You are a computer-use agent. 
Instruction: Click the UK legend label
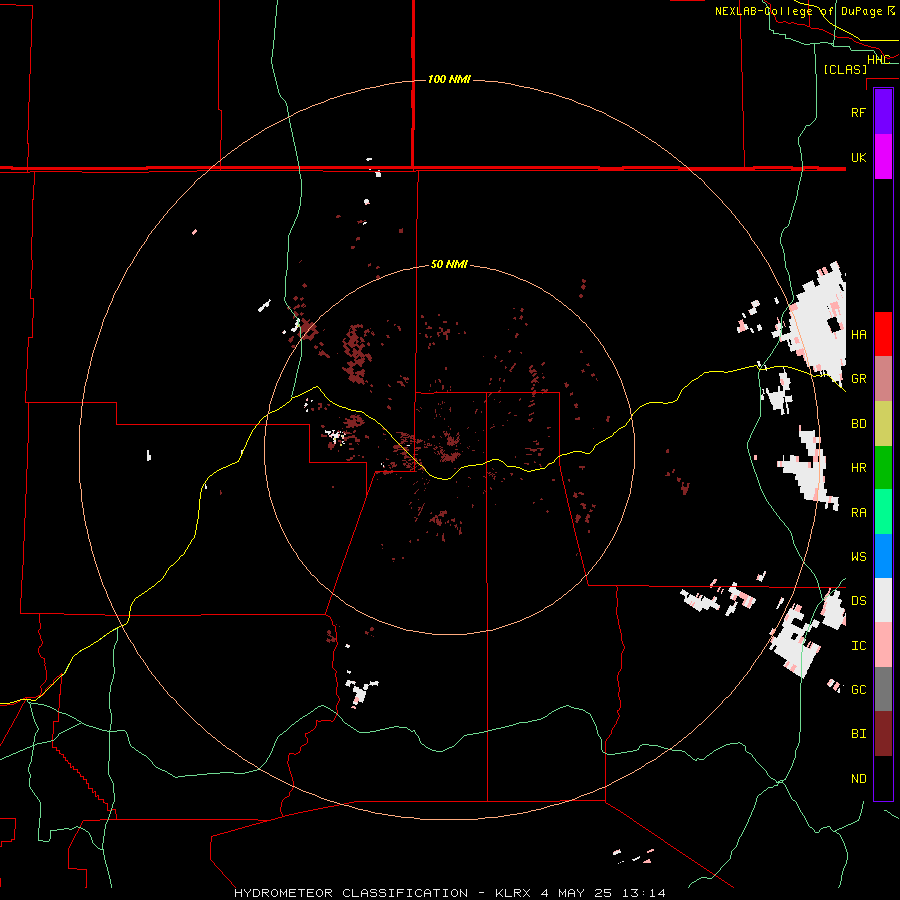(x=858, y=157)
